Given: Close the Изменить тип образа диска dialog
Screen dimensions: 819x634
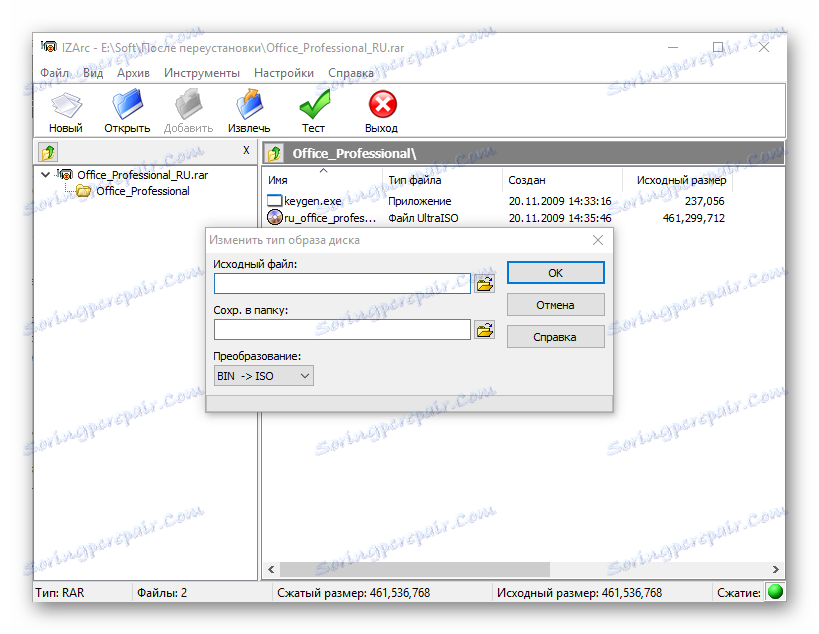Looking at the screenshot, I should 598,240.
